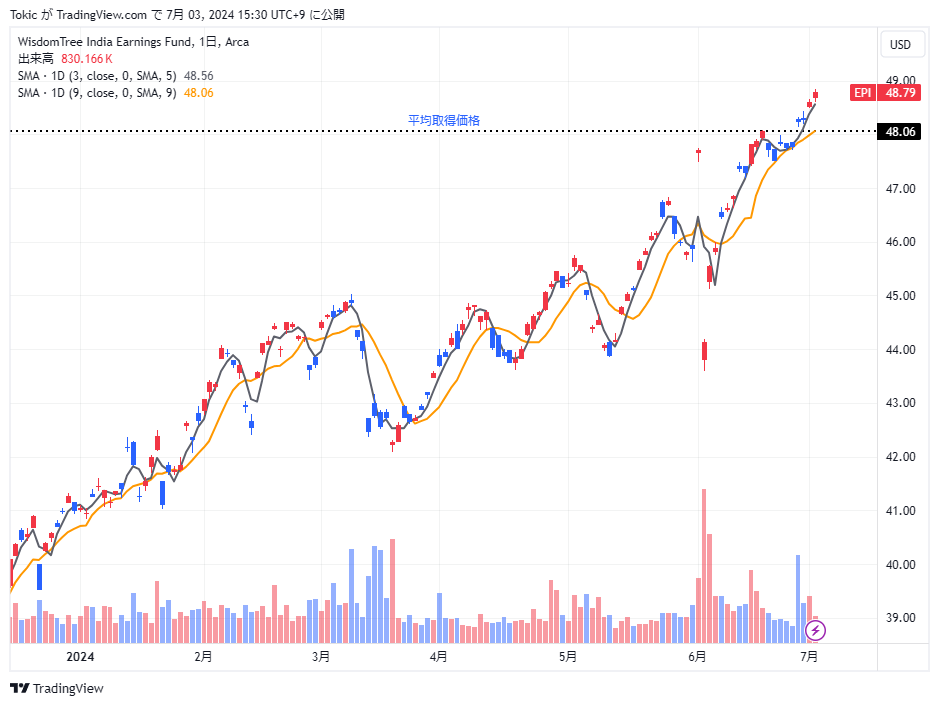This screenshot has width=939, height=706.
Task: Click the 46.00 price axis label
Action: (x=900, y=242)
